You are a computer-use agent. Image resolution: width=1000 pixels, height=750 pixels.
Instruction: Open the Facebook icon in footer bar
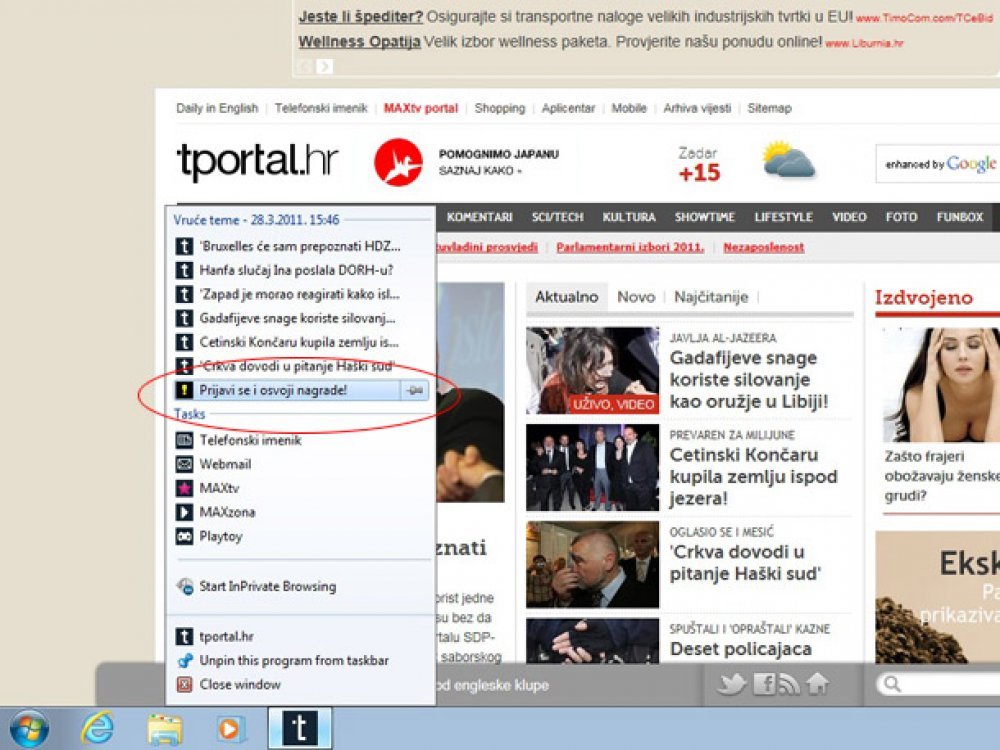tap(764, 684)
